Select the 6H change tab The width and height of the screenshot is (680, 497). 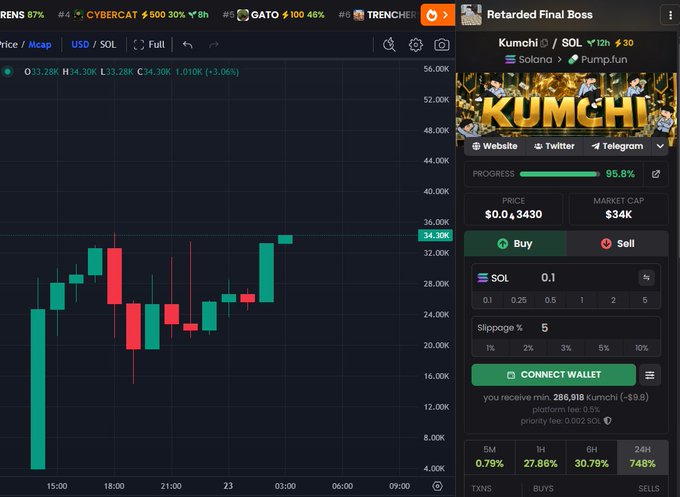[592, 457]
